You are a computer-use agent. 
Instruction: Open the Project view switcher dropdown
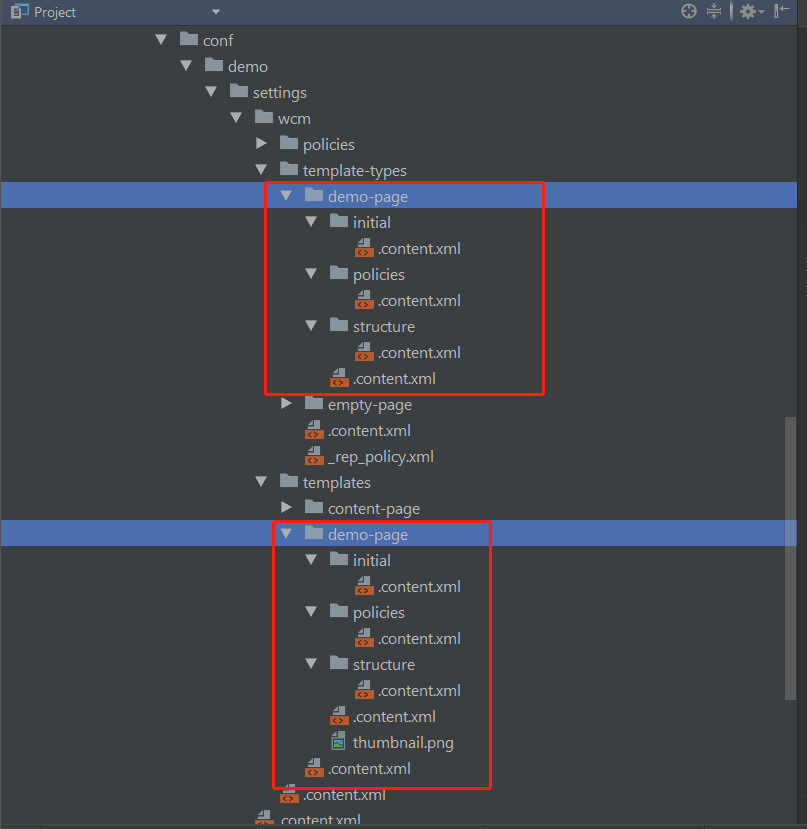coord(214,11)
